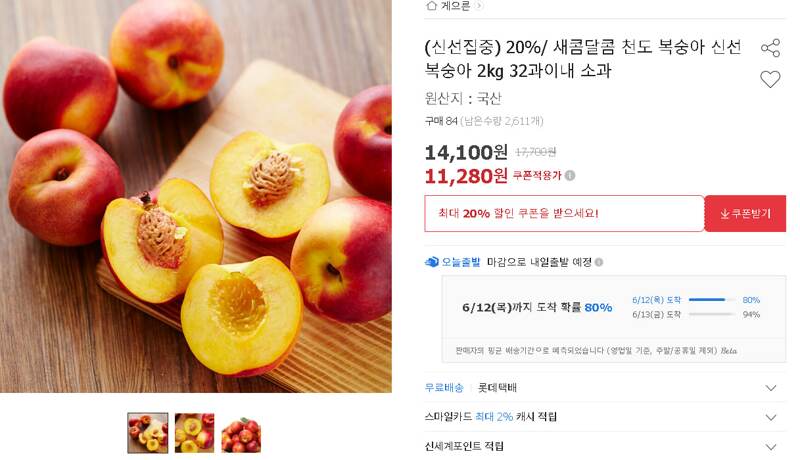Image resolution: width=800 pixels, height=460 pixels.
Task: Expand the 무료배송 롯데택배 row
Action: 605,388
